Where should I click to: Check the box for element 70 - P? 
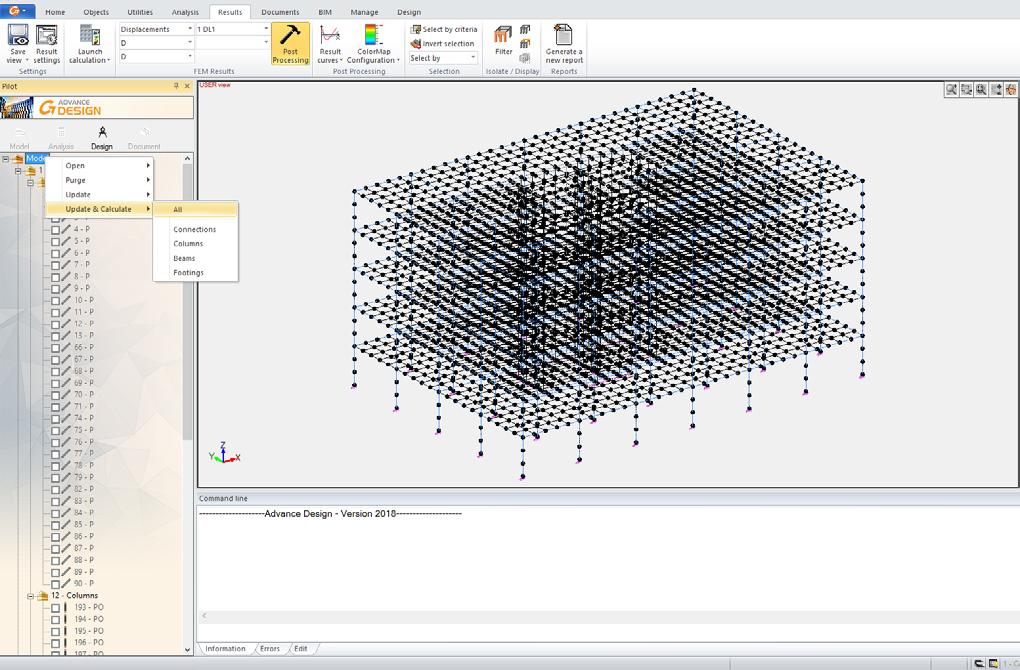55,395
